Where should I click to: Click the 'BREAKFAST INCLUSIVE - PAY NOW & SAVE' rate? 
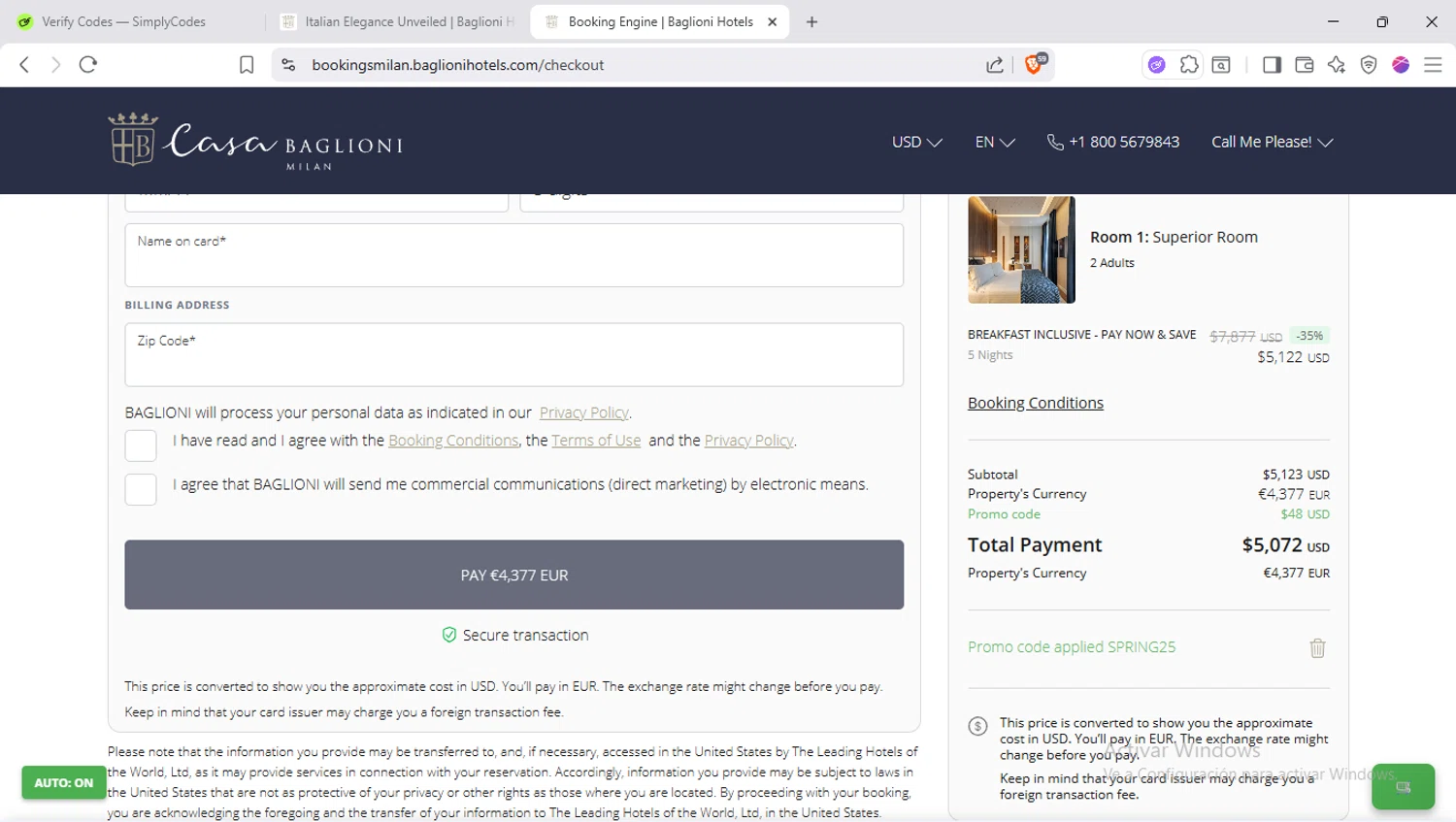pos(1081,335)
